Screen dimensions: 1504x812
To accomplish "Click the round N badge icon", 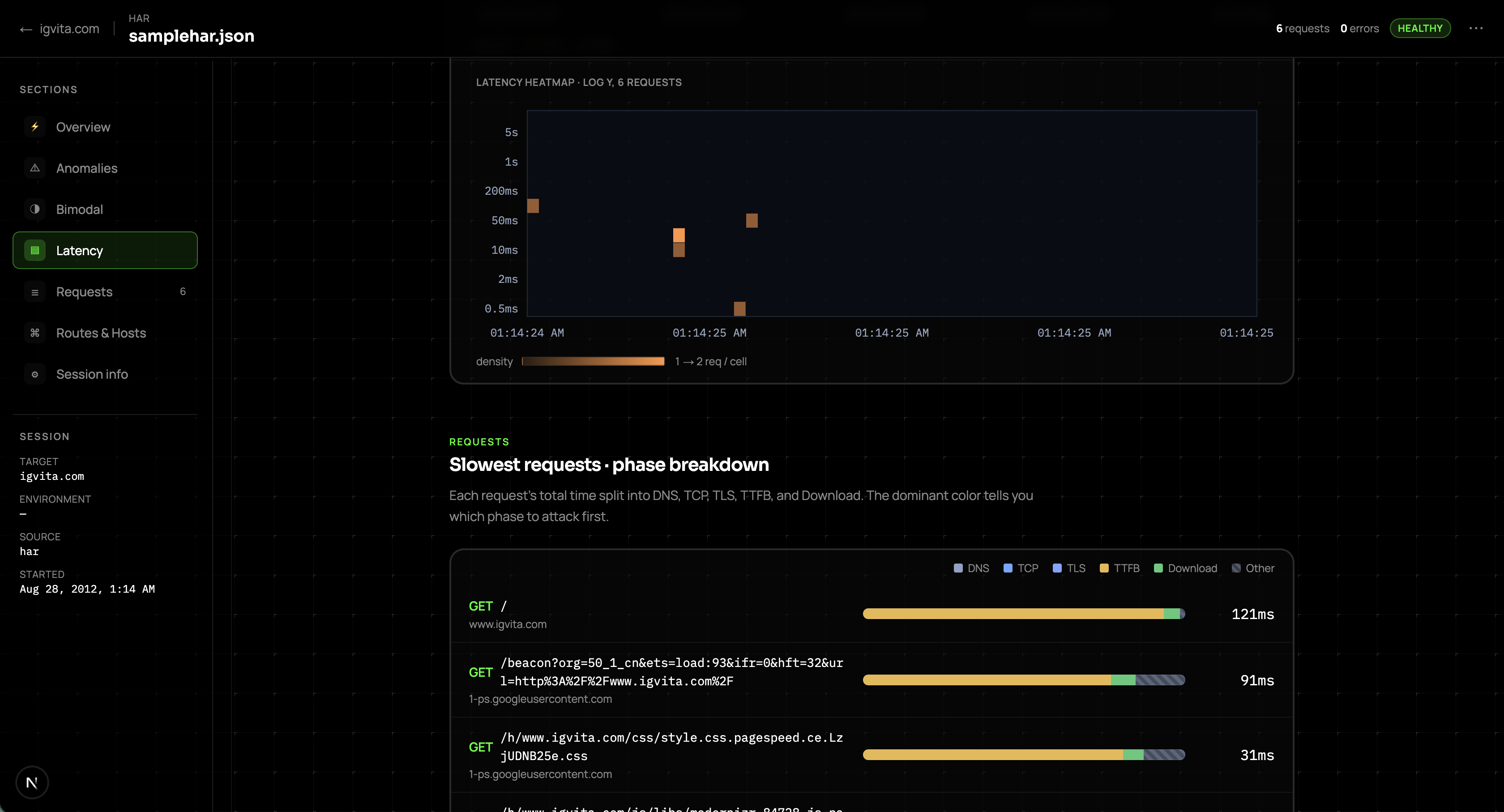I will click(32, 782).
